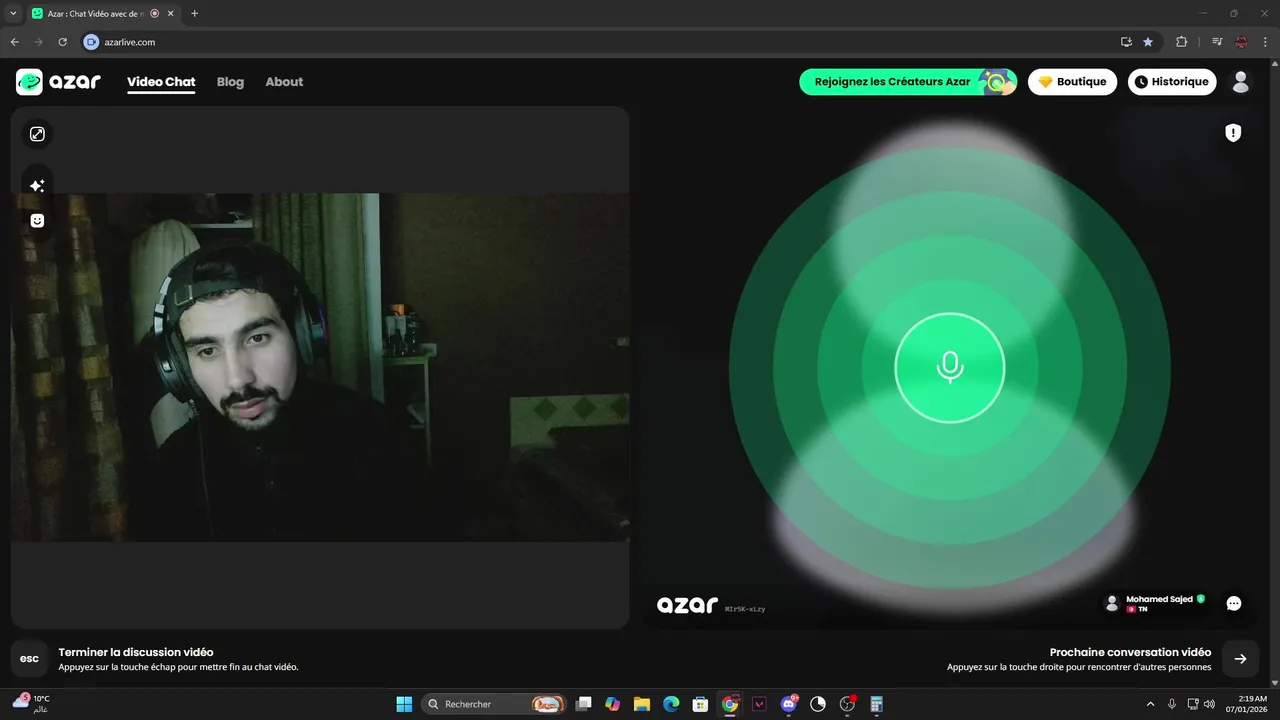Toggle the bookmark star
This screenshot has width=1280, height=720.
coord(1148,42)
